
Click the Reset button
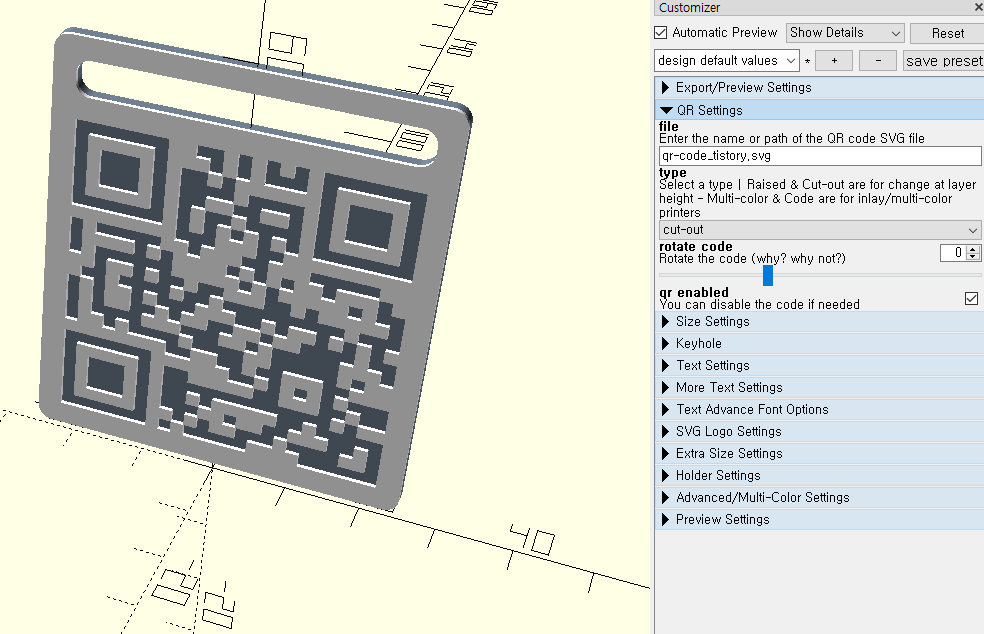click(x=947, y=33)
